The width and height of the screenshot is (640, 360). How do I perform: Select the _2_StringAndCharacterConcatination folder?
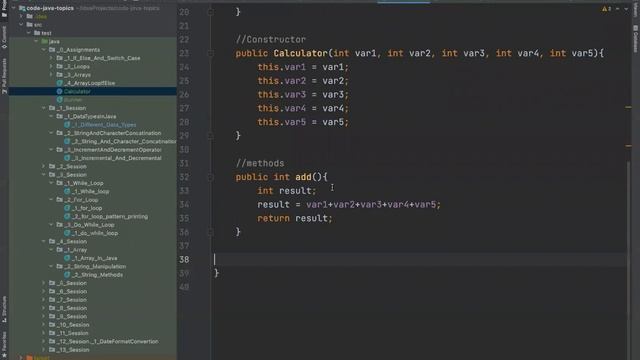coord(93,133)
